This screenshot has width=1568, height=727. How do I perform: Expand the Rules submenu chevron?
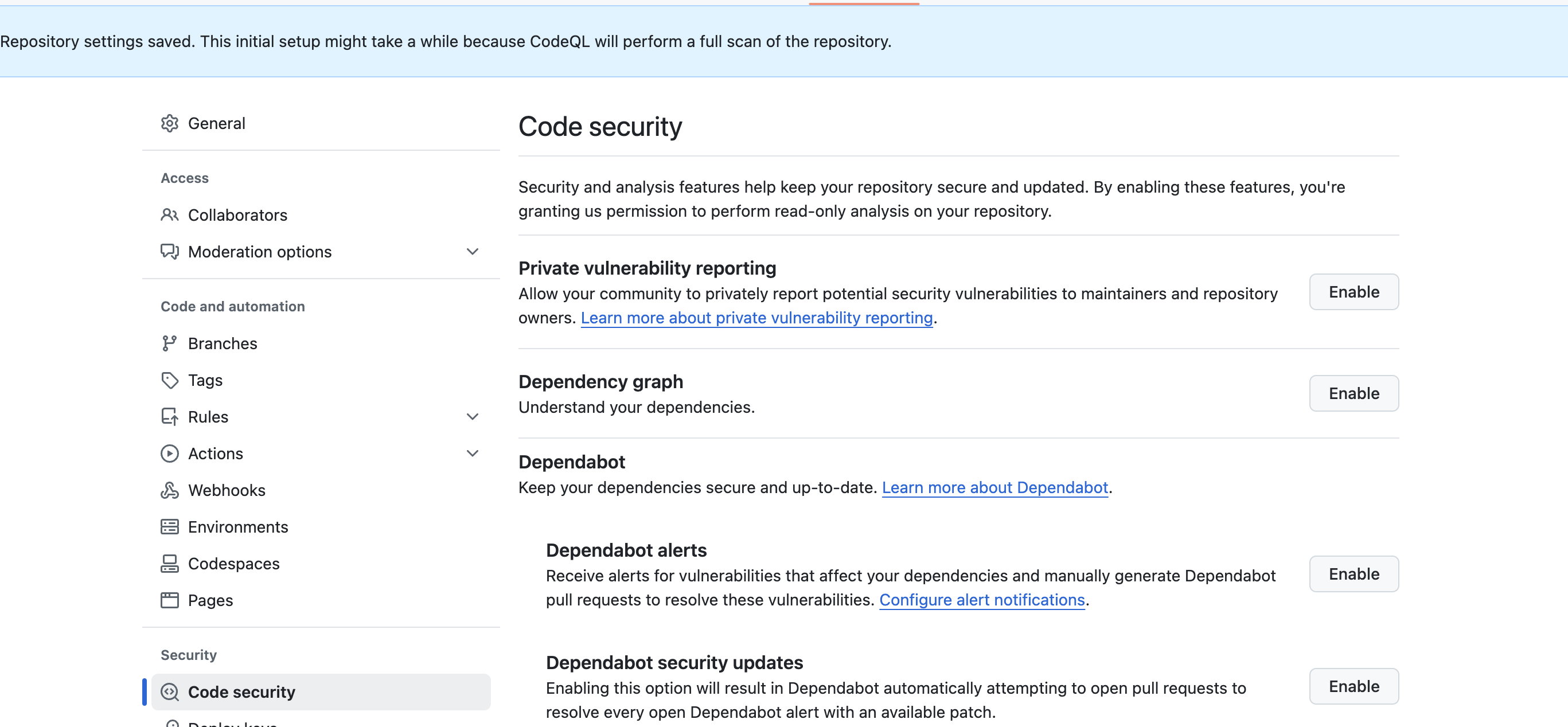pyautogui.click(x=473, y=417)
